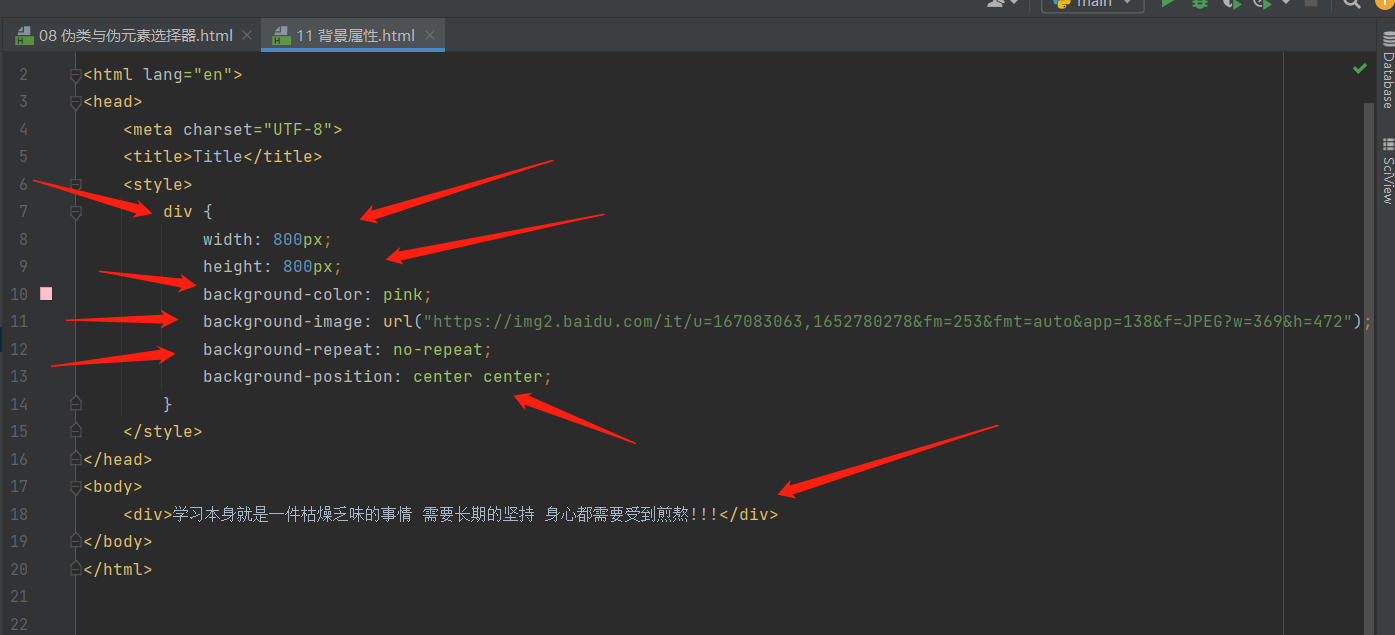Click the closing body fold marker on line 19

click(75, 542)
